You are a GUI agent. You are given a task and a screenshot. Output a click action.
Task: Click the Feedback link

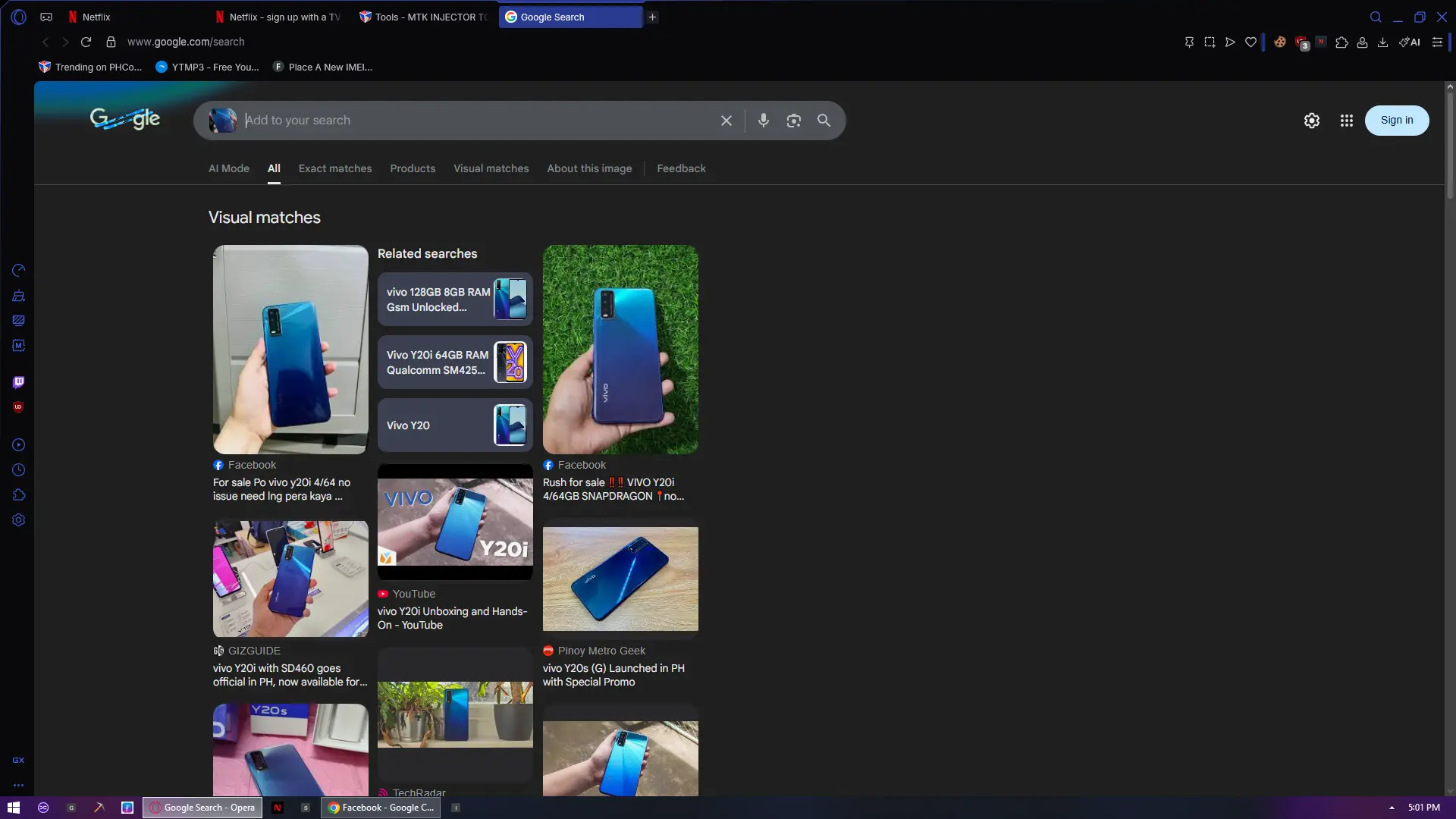click(x=681, y=168)
